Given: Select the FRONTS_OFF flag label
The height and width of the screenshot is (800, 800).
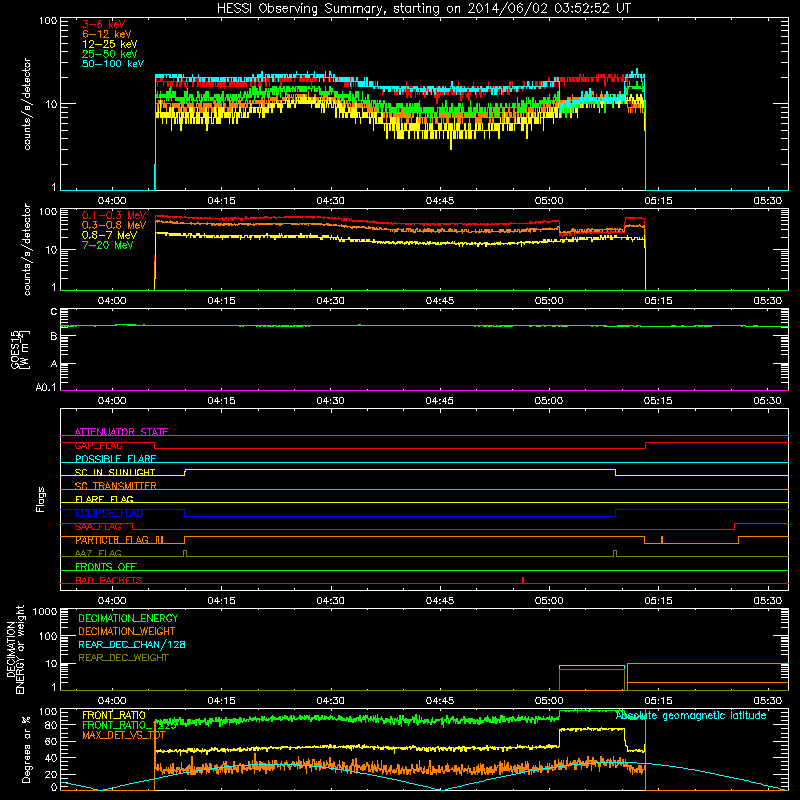Looking at the screenshot, I should pyautogui.click(x=106, y=567).
